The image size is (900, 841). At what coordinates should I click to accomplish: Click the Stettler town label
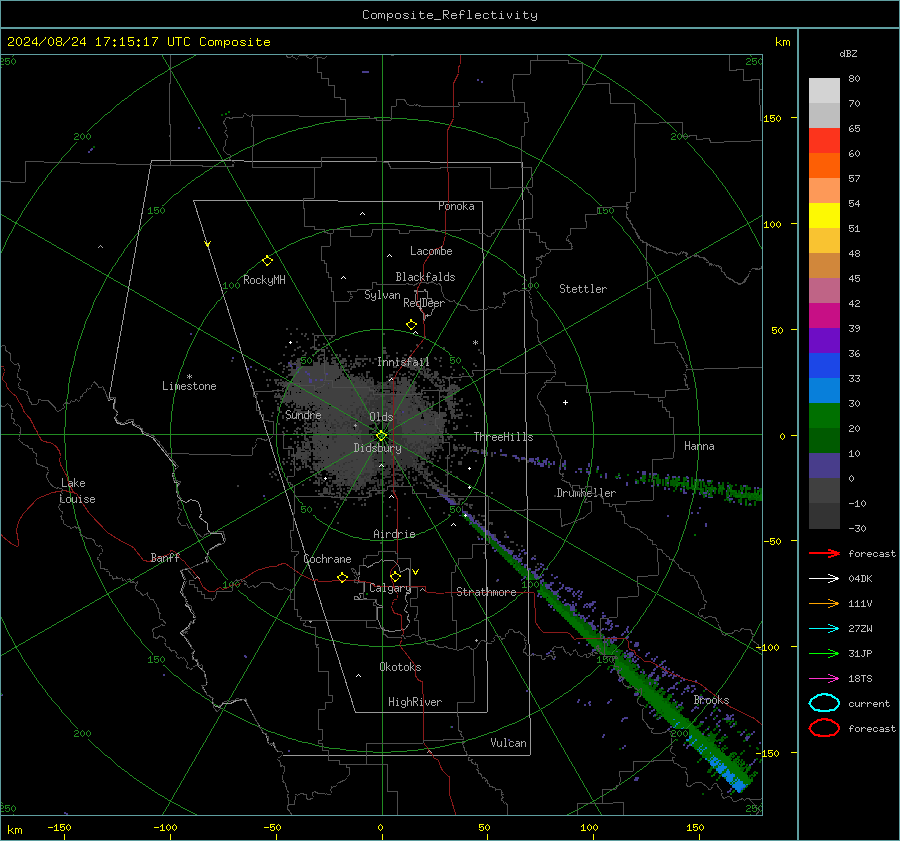[x=583, y=289]
